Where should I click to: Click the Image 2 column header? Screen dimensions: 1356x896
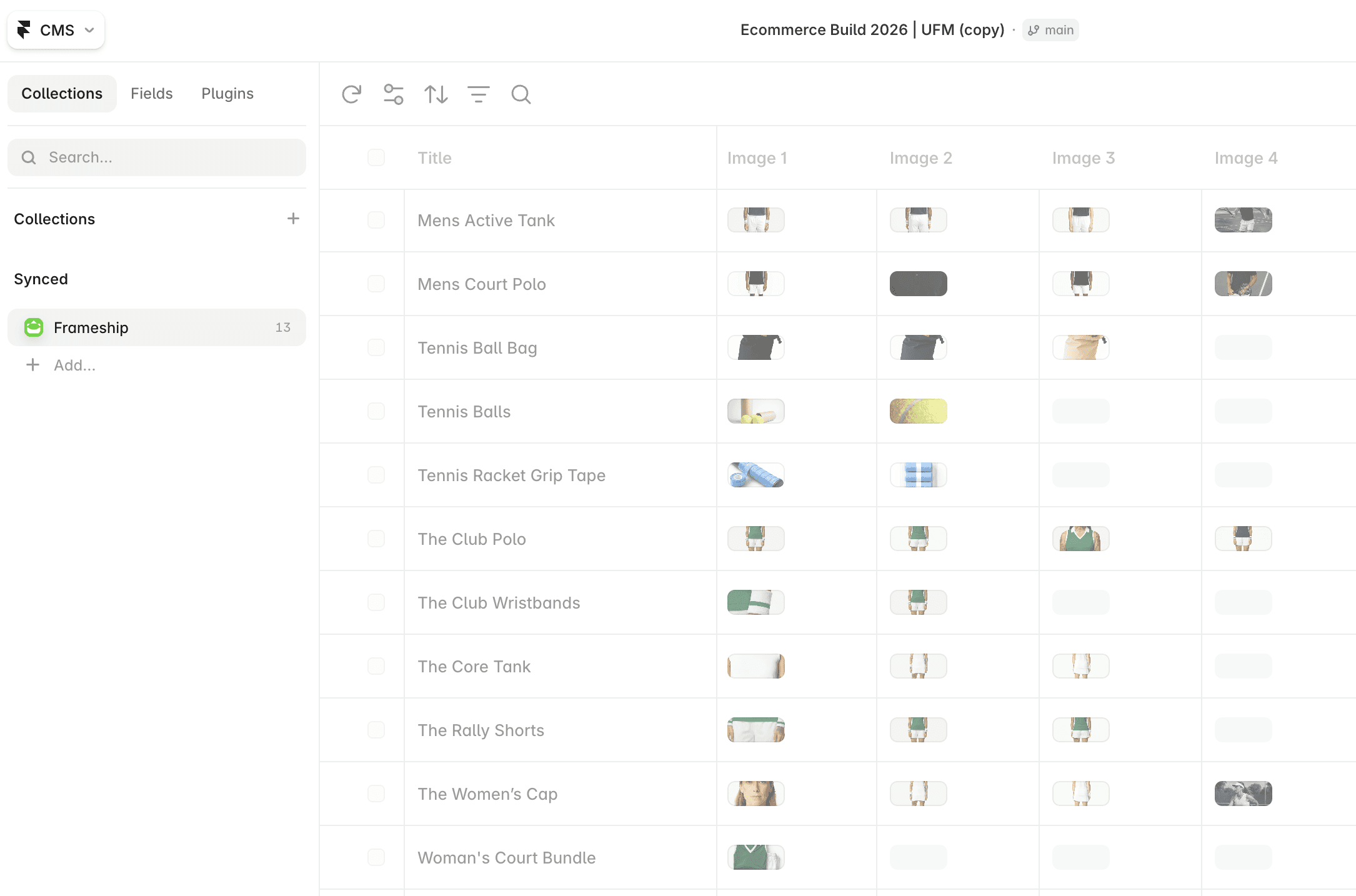920,158
